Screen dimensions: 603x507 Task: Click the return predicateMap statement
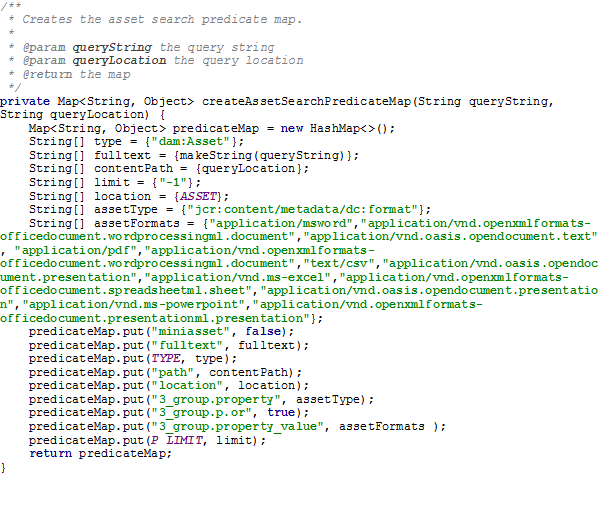click(100, 454)
